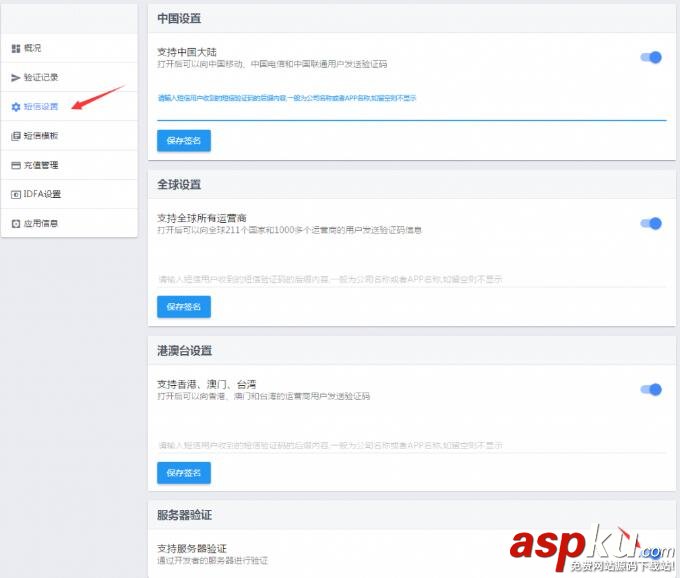Click 保存签名 under 中国设置
680x578 pixels.
tap(184, 140)
